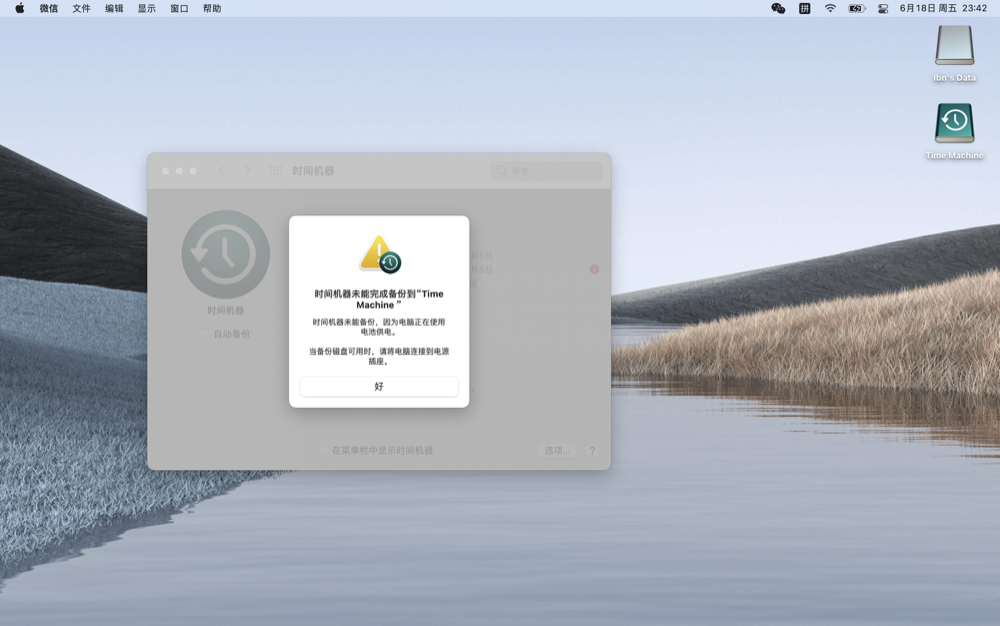This screenshot has width=1000, height=626.
Task: Click the 好 button in the alert
Action: click(x=379, y=386)
